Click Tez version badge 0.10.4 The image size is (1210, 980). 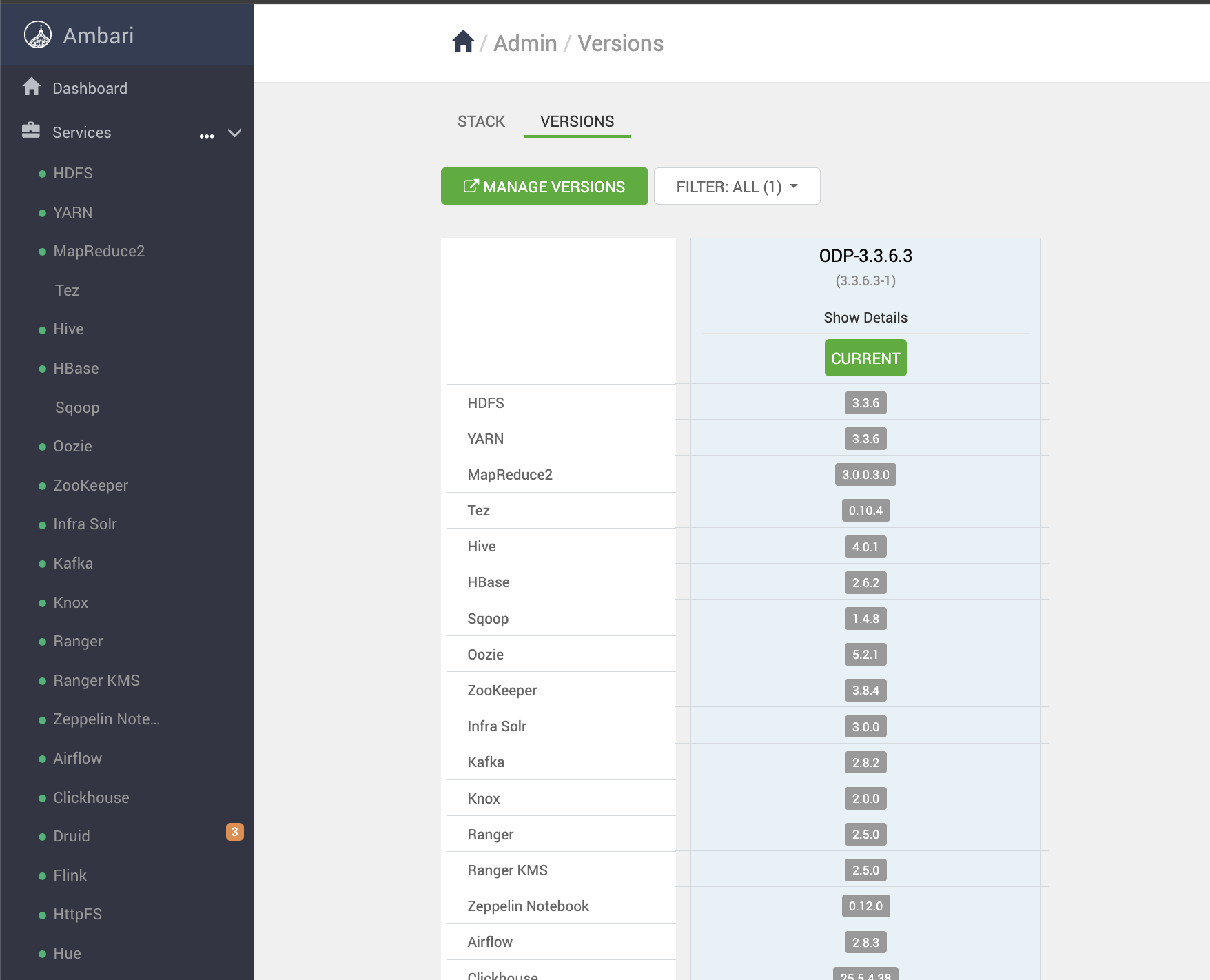(865, 510)
